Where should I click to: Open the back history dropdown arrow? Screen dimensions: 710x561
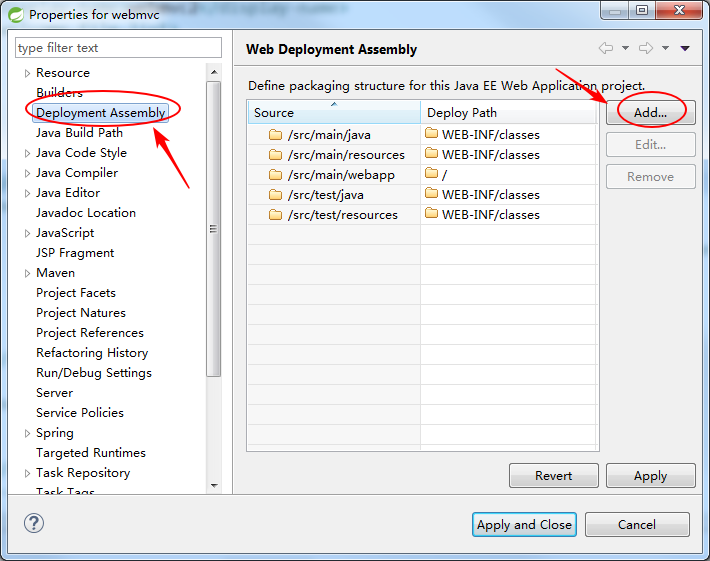click(x=625, y=48)
